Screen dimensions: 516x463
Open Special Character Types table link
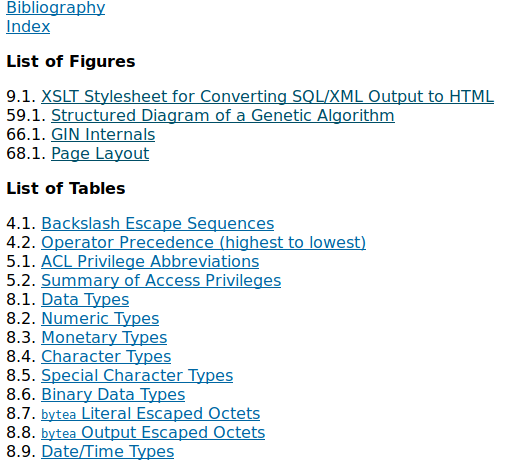(x=137, y=376)
